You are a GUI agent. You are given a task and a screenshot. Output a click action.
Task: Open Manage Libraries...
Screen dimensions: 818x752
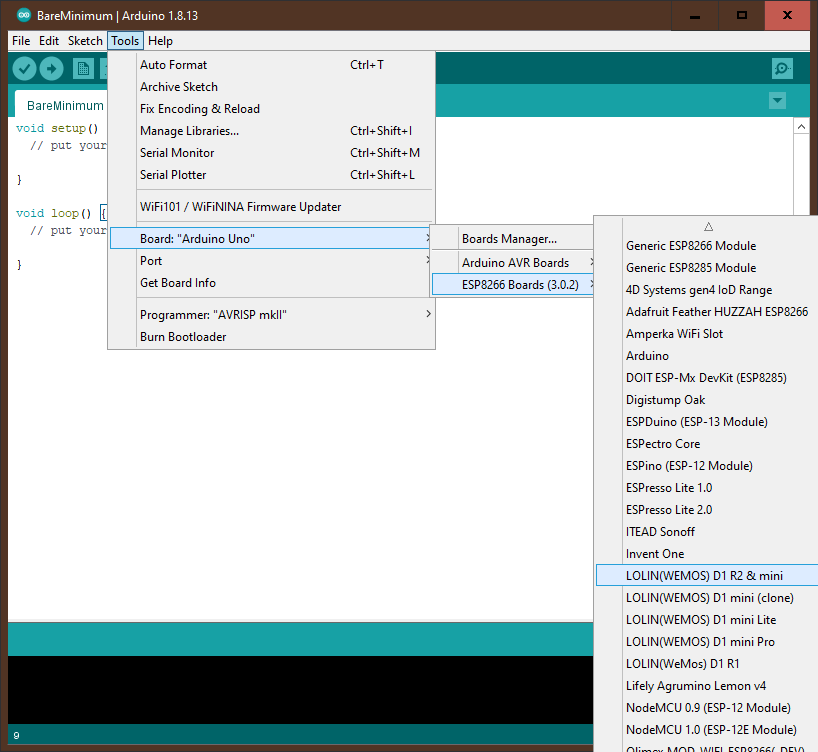[271, 130]
